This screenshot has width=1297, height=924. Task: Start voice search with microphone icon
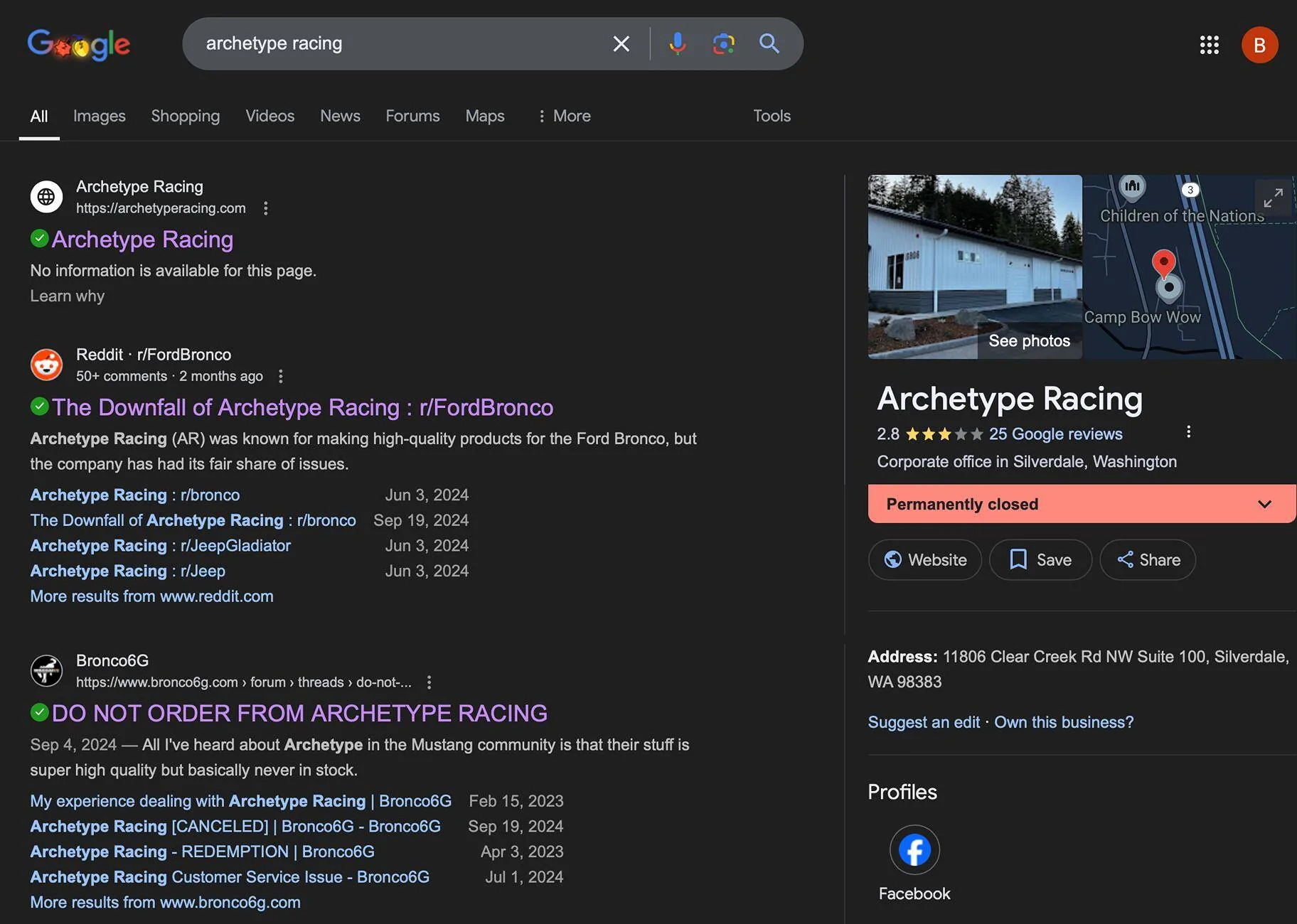point(677,44)
